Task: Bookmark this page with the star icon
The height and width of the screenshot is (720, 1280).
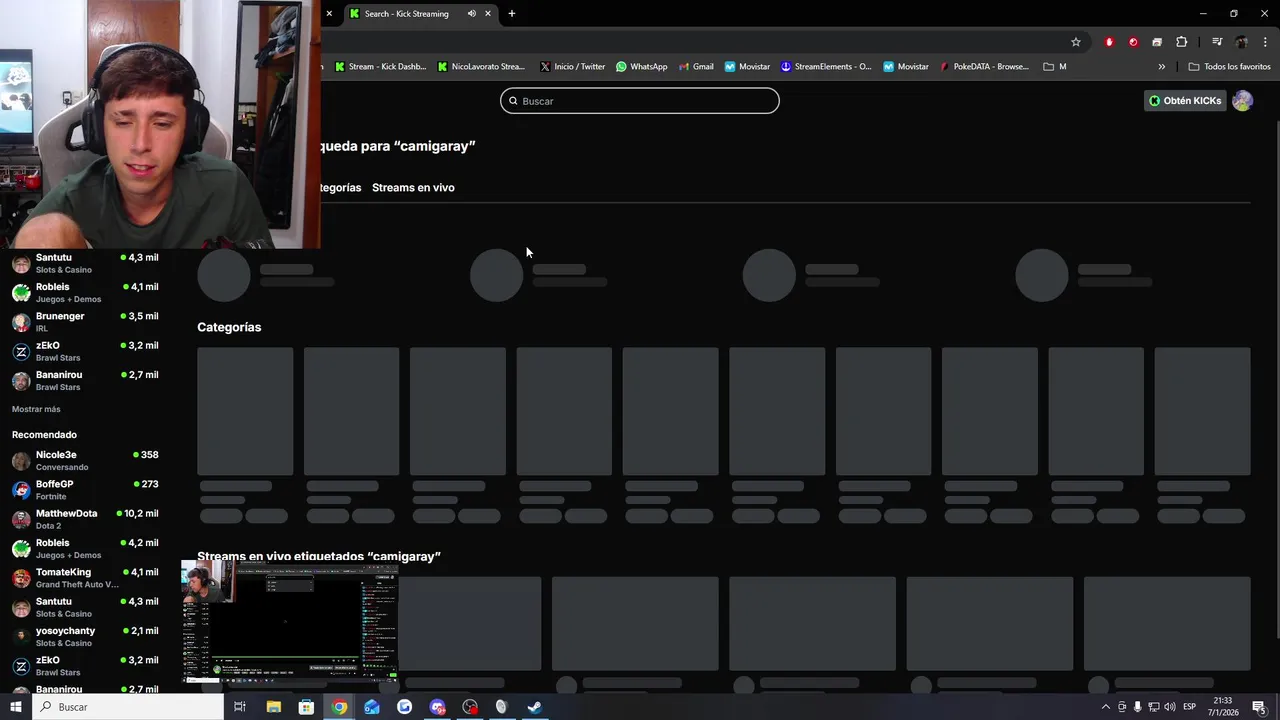Action: coord(1076,42)
